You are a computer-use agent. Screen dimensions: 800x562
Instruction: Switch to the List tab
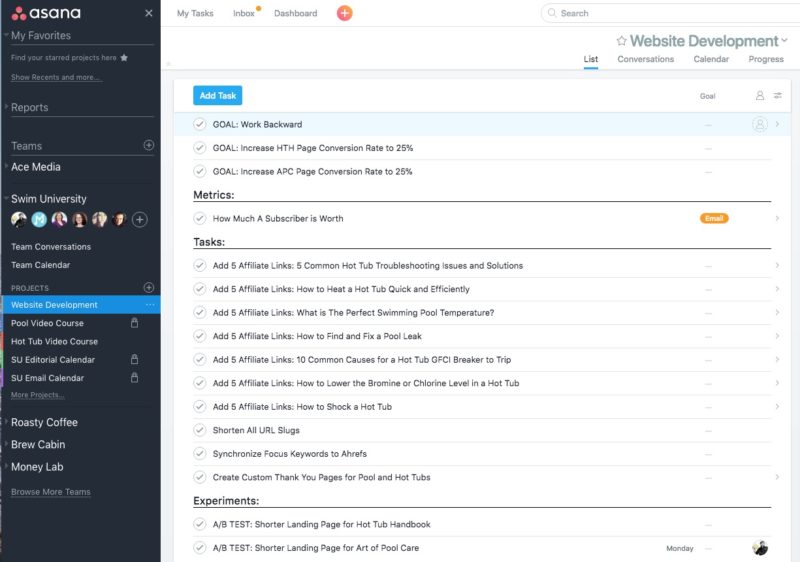590,59
